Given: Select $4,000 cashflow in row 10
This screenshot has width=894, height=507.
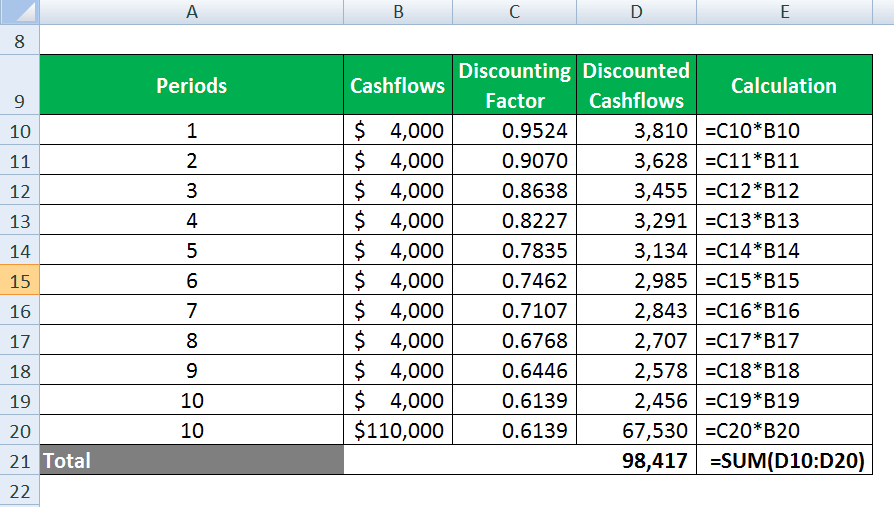Looking at the screenshot, I should [398, 130].
